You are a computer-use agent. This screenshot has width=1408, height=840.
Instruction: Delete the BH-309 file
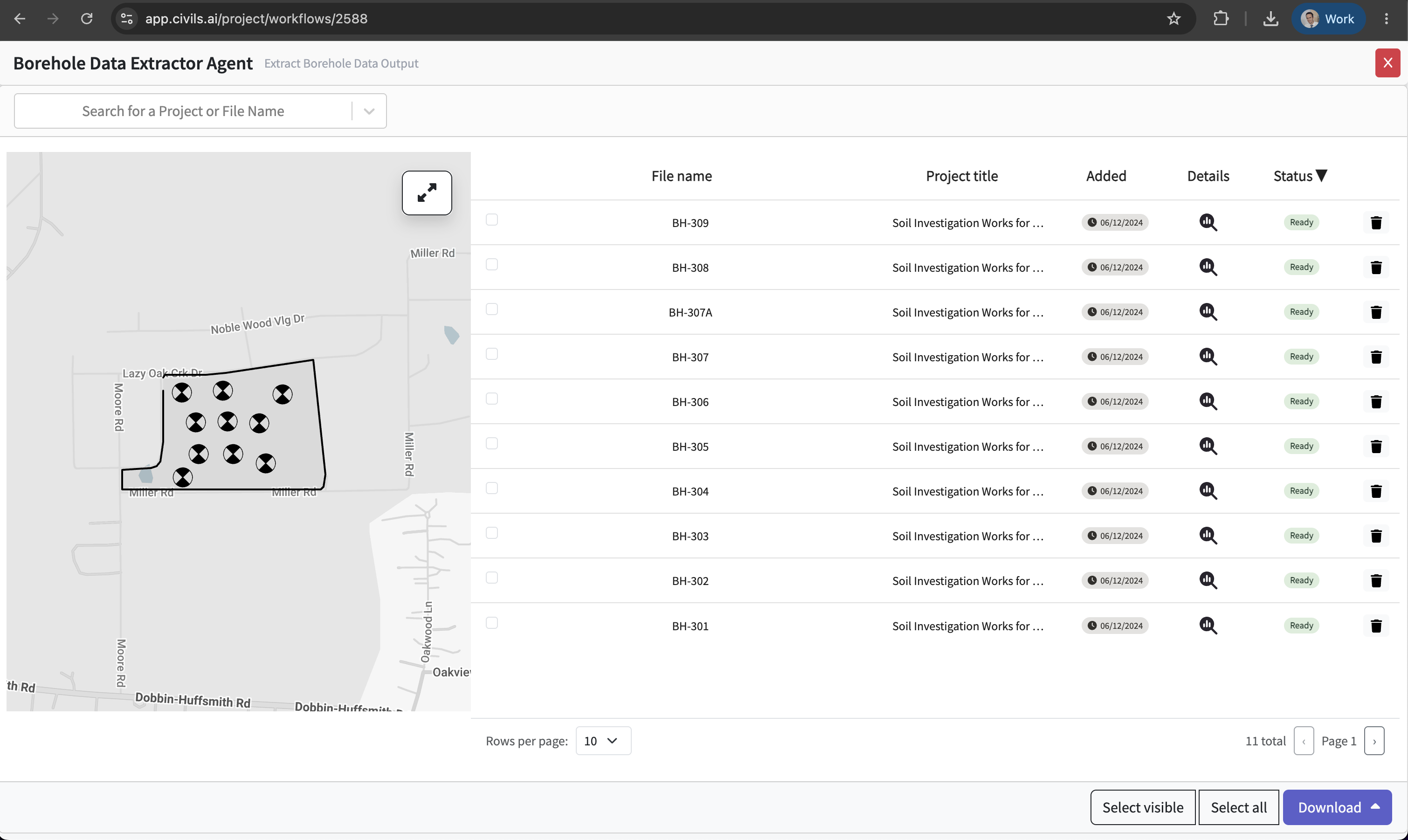coord(1376,222)
